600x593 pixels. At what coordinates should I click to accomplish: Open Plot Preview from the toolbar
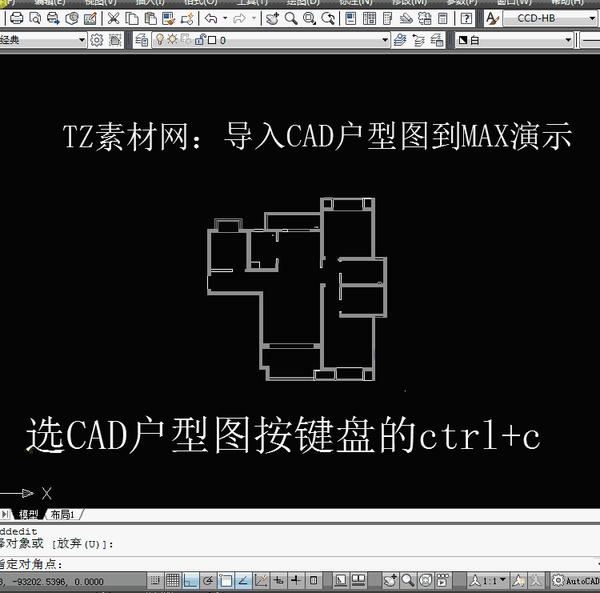(x=35, y=18)
